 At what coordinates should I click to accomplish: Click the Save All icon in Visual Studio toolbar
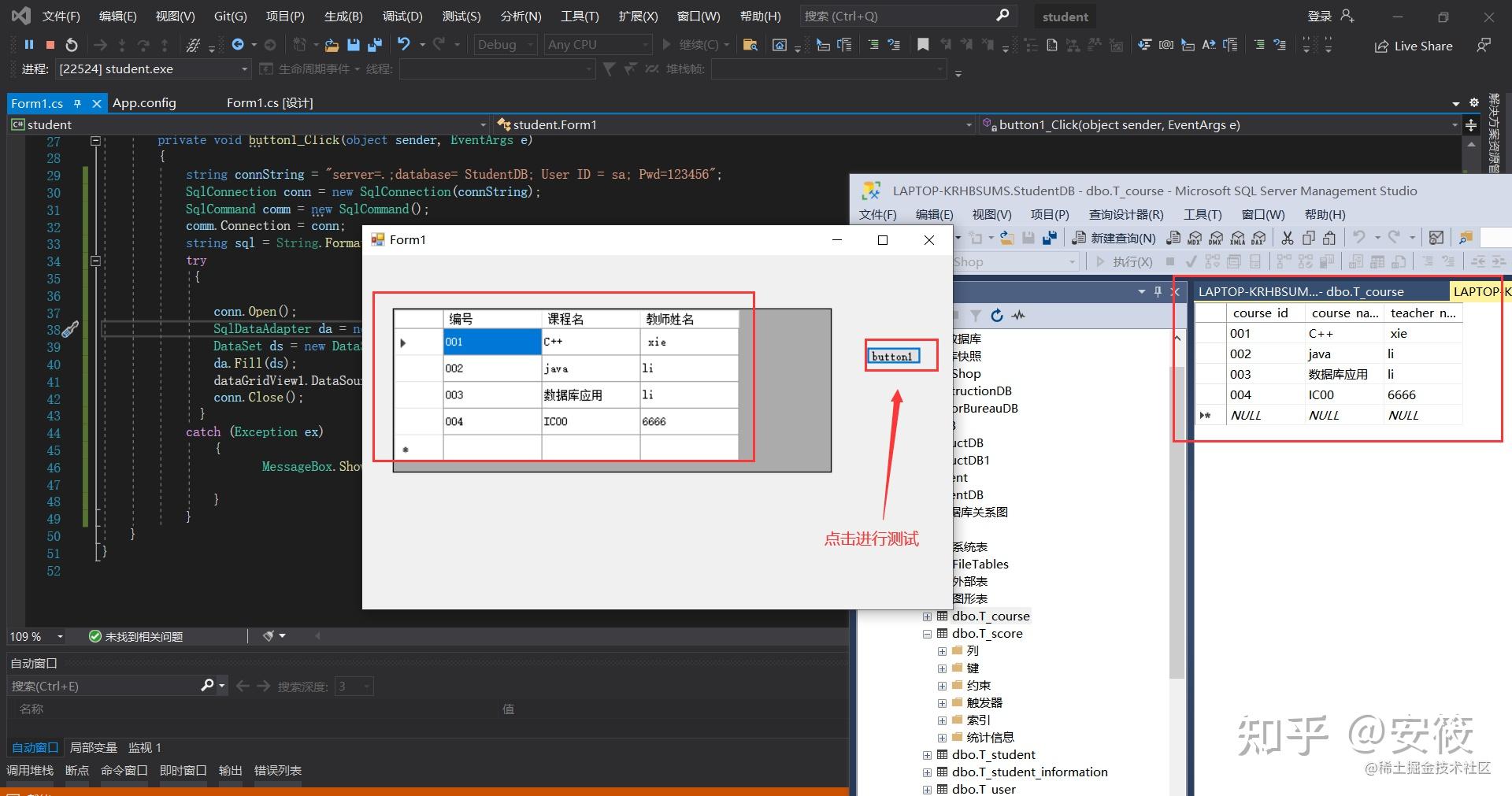click(376, 44)
